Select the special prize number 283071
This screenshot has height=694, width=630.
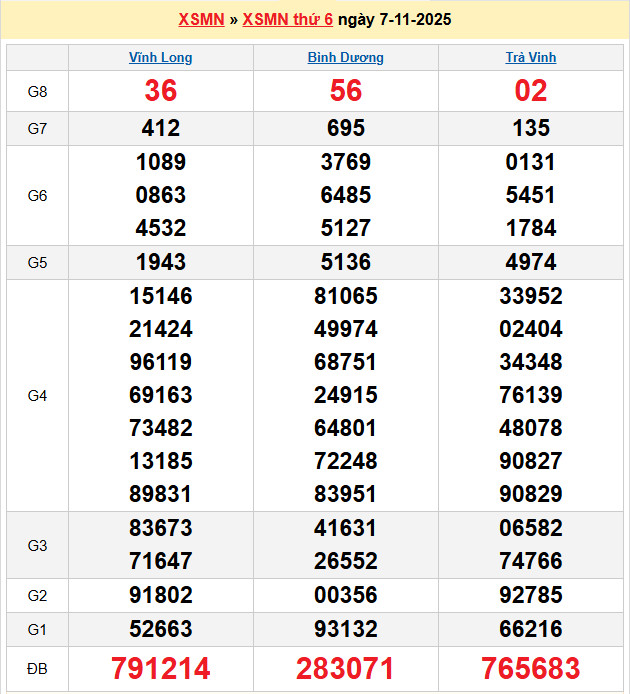coord(346,668)
